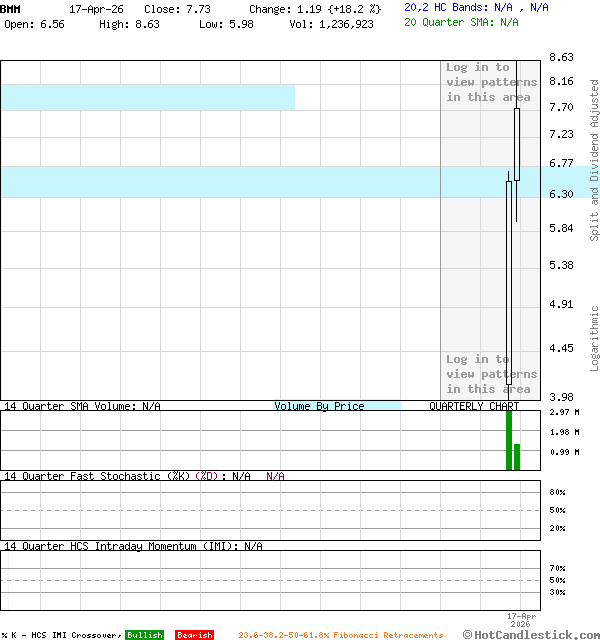Click the 17-Apr 2026 date axis label
This screenshot has height=640, width=600.
point(521,619)
